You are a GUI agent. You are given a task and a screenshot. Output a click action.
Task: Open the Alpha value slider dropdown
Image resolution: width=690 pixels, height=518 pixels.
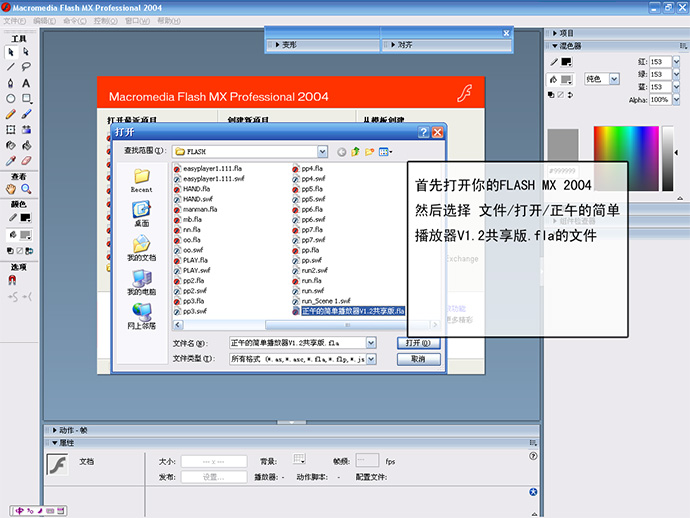[x=676, y=100]
